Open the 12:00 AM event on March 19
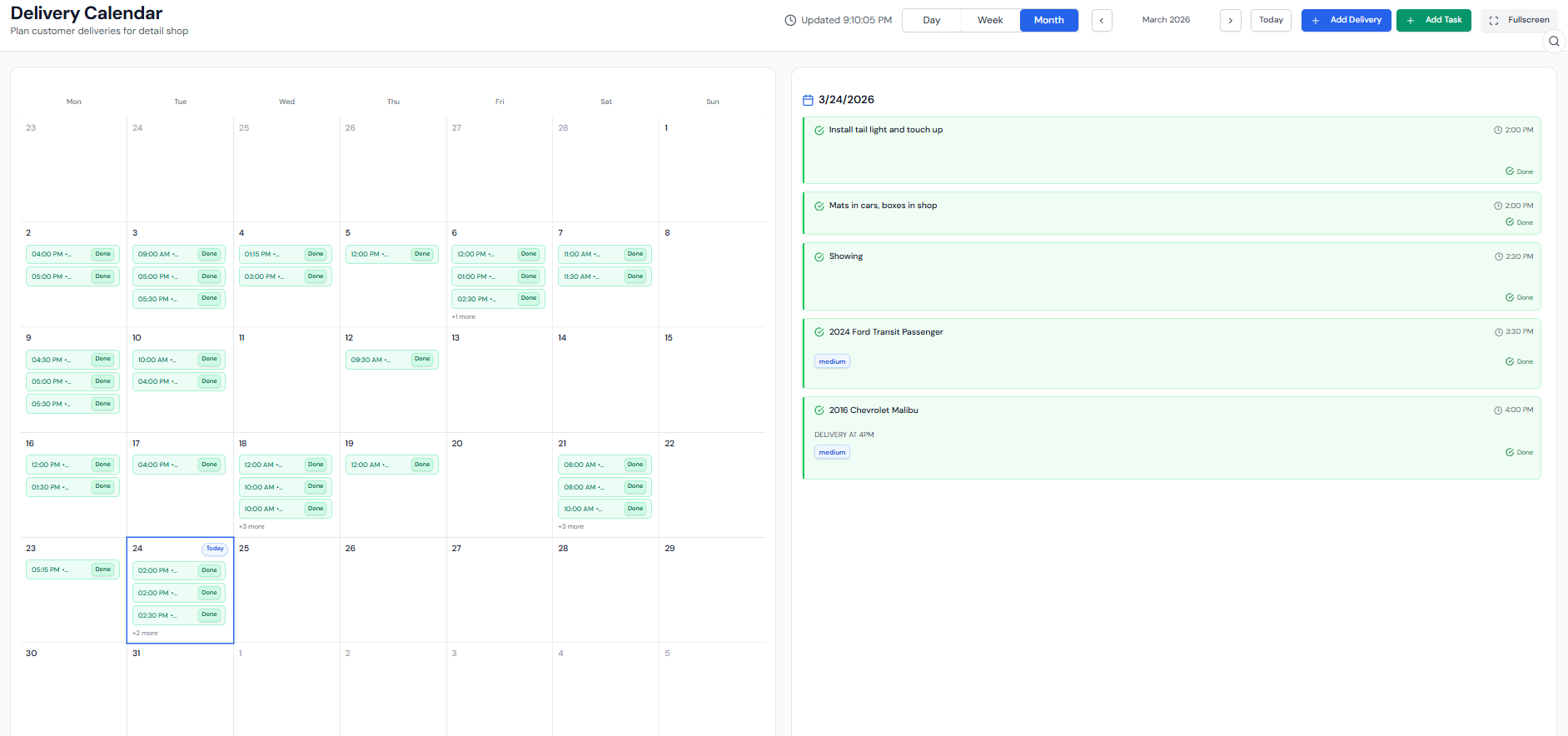Viewport: 1568px width, 736px height. [x=392, y=465]
